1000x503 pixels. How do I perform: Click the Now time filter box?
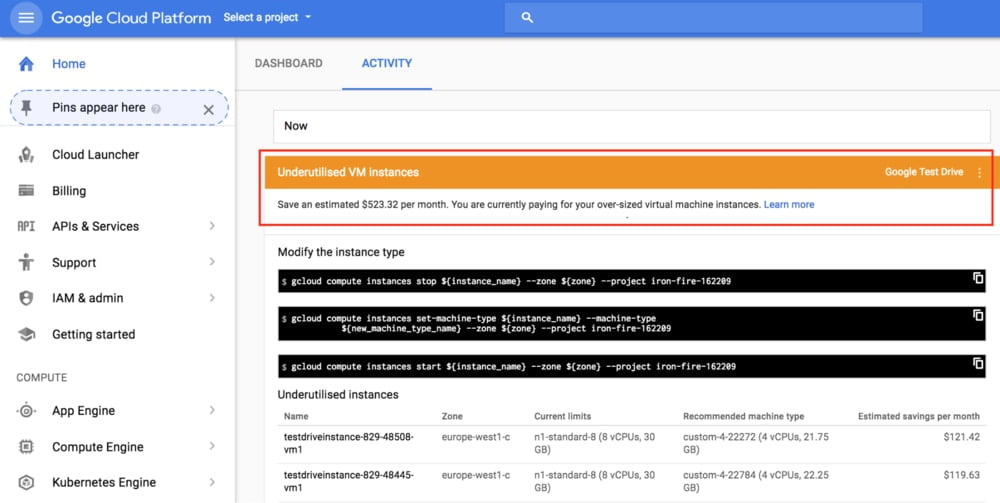(632, 126)
